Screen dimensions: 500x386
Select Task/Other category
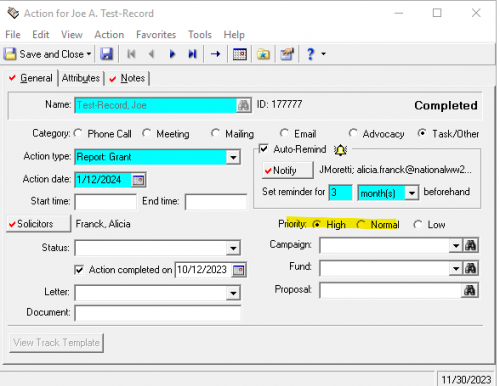coord(422,133)
